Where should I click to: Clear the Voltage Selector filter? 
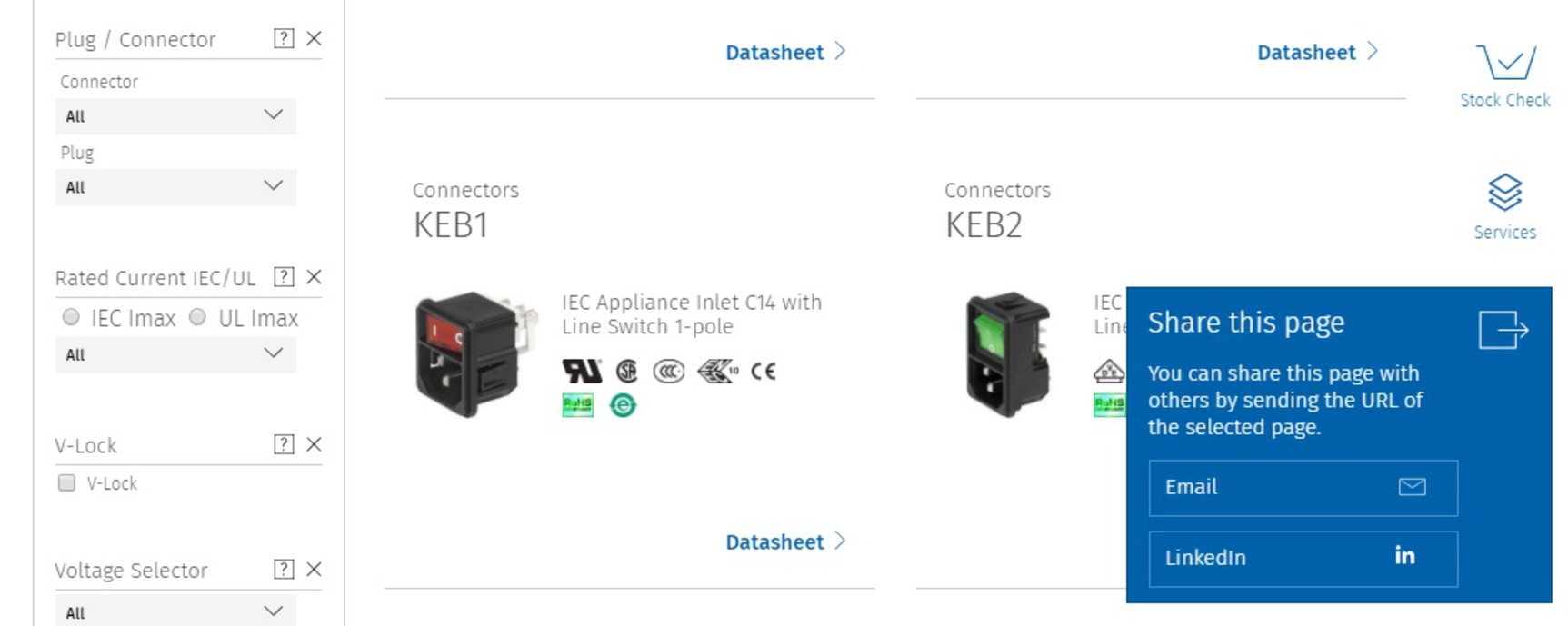click(314, 570)
